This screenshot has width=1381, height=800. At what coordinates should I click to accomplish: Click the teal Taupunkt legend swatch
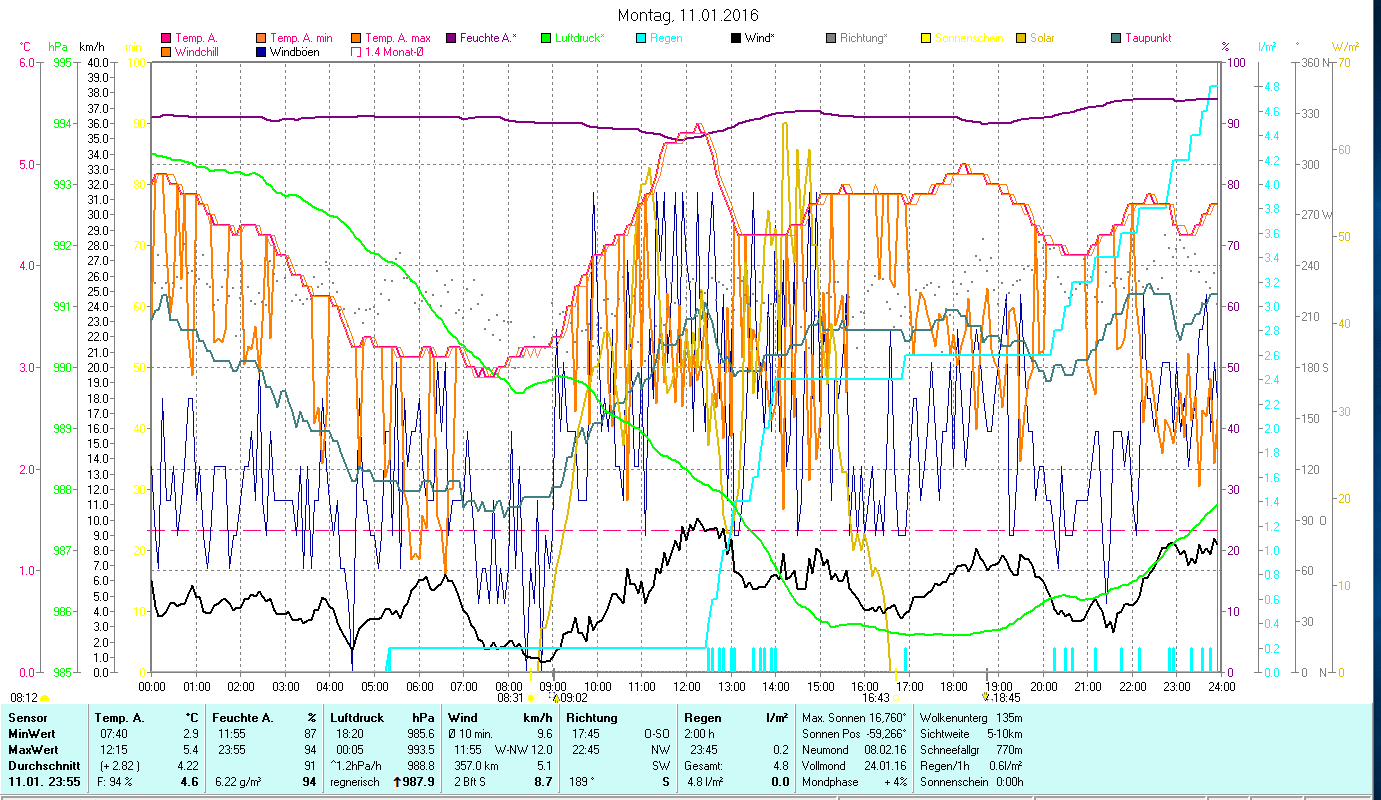1116,38
